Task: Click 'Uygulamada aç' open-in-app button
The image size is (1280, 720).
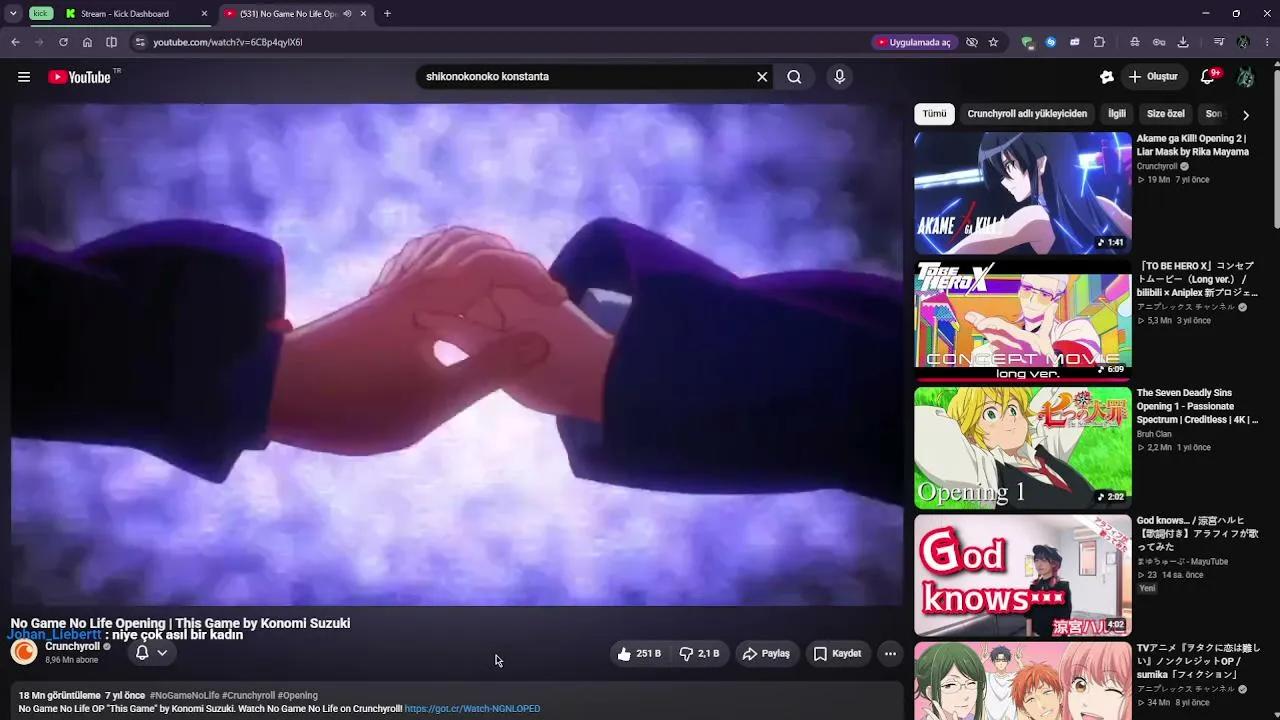Action: click(913, 42)
